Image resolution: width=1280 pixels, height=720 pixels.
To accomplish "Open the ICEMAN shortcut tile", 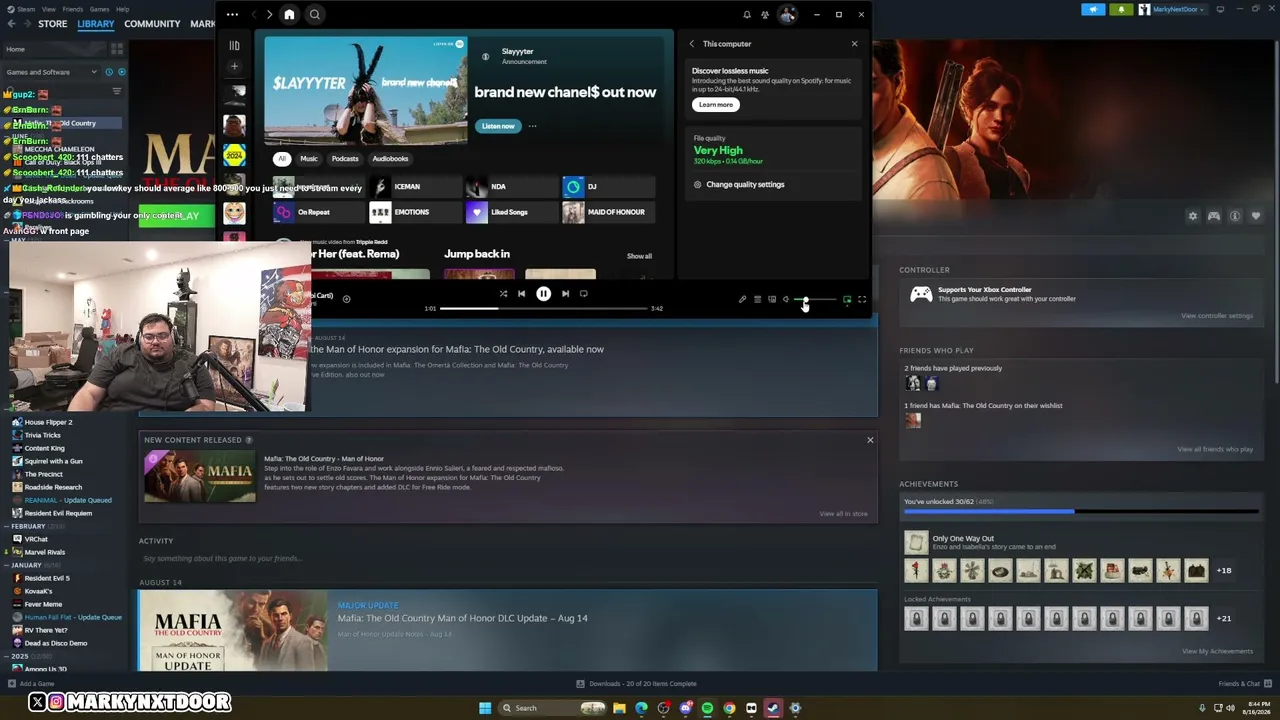I will (x=416, y=187).
